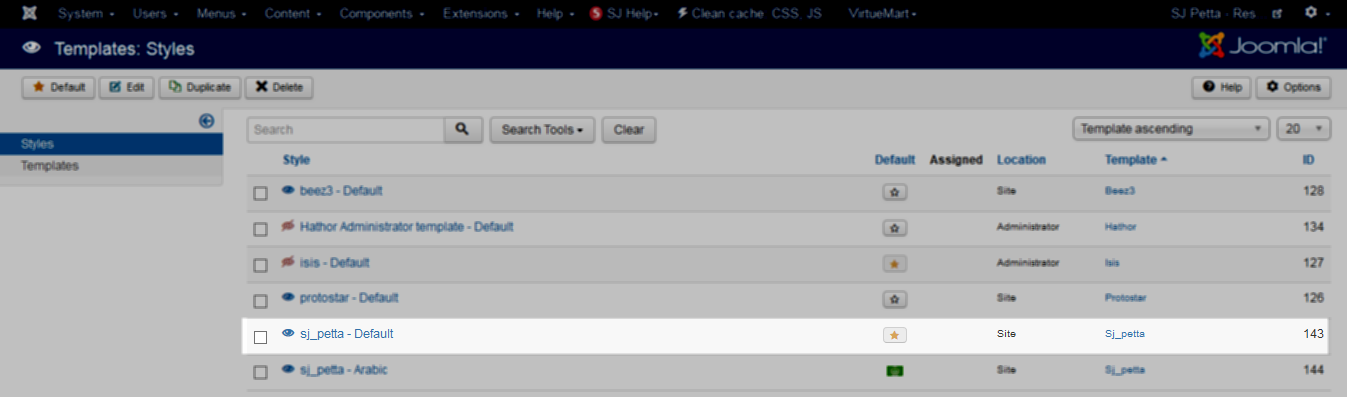Click the magnifier search button
The image size is (1347, 397).
(463, 130)
